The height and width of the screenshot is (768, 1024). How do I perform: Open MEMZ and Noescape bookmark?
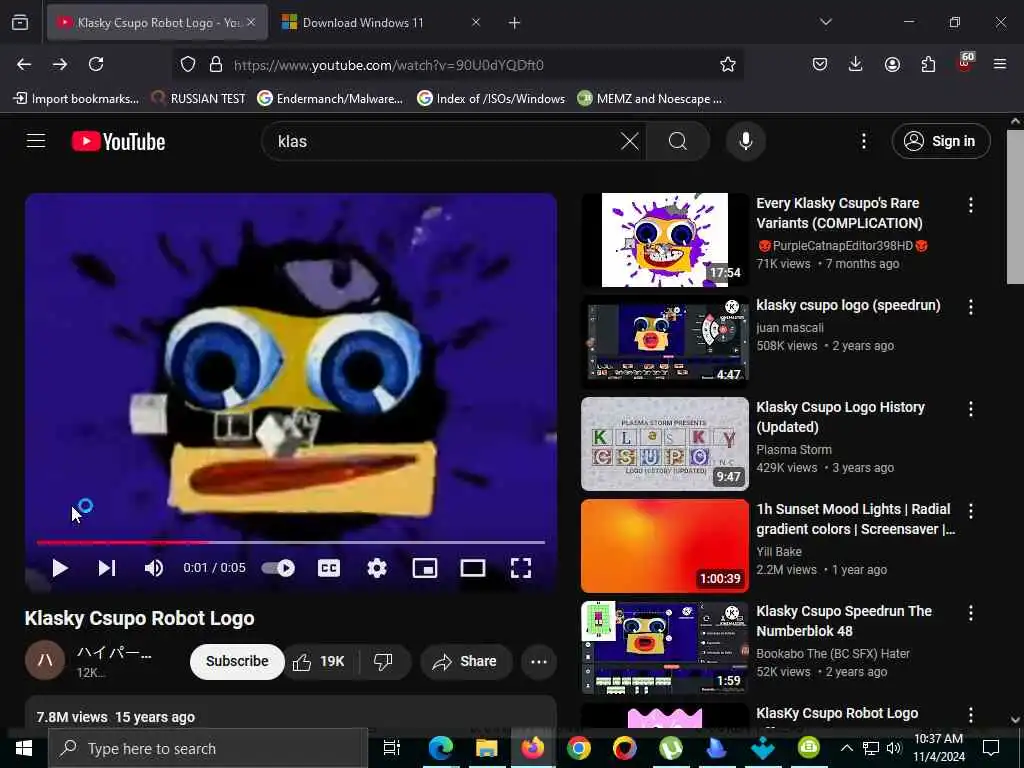coord(650,99)
